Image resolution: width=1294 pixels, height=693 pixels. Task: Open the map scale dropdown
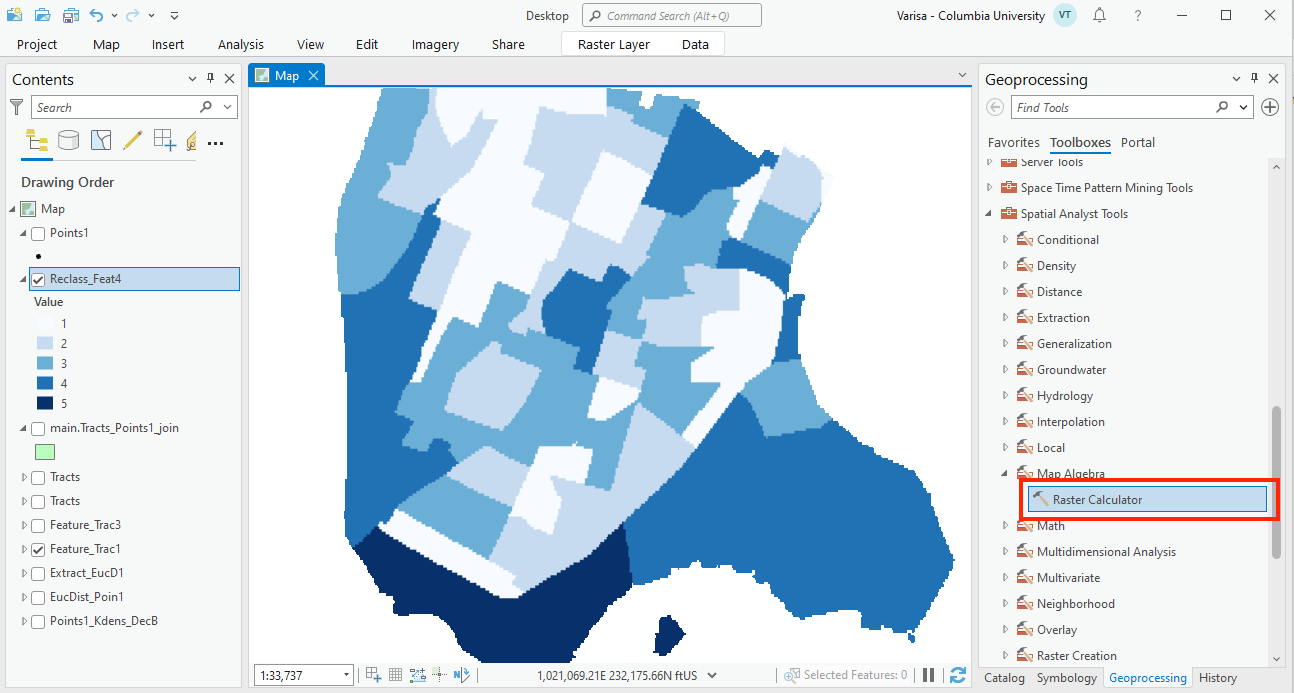345,674
